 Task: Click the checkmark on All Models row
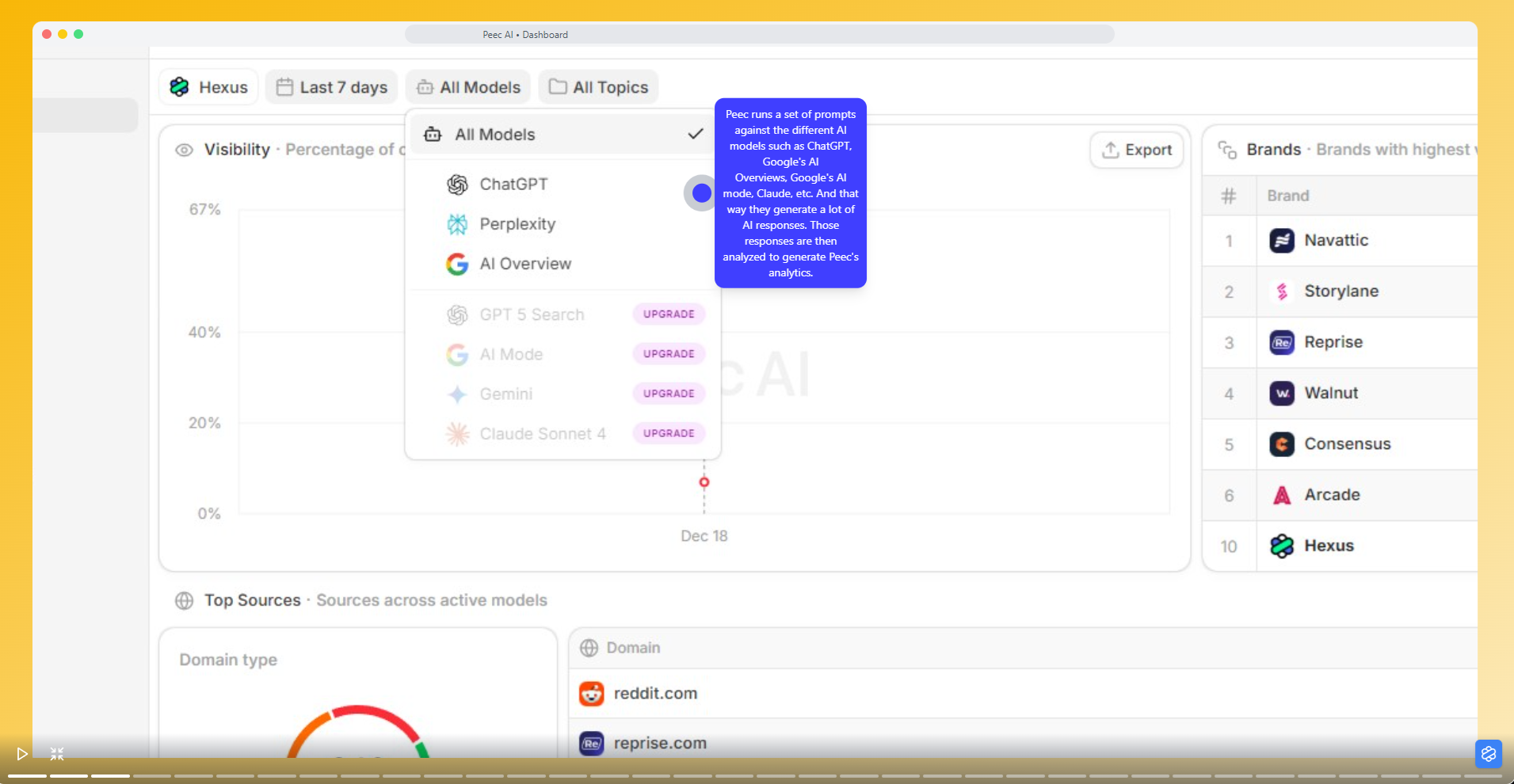(696, 134)
